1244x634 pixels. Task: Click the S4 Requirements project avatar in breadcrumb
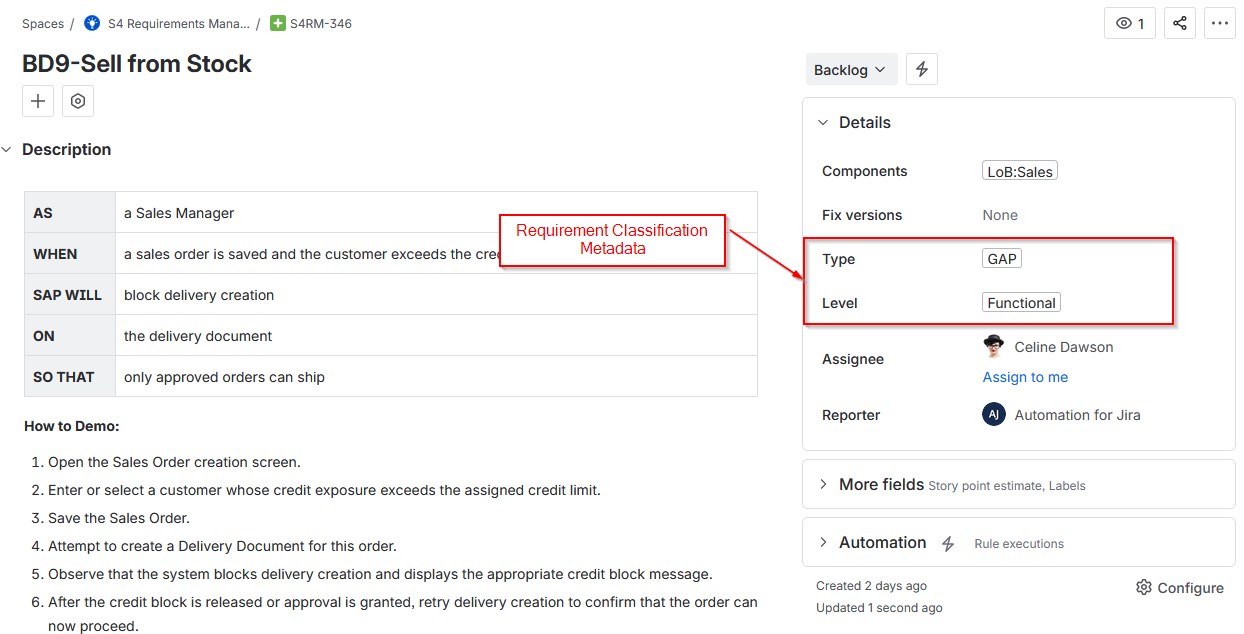[91, 22]
